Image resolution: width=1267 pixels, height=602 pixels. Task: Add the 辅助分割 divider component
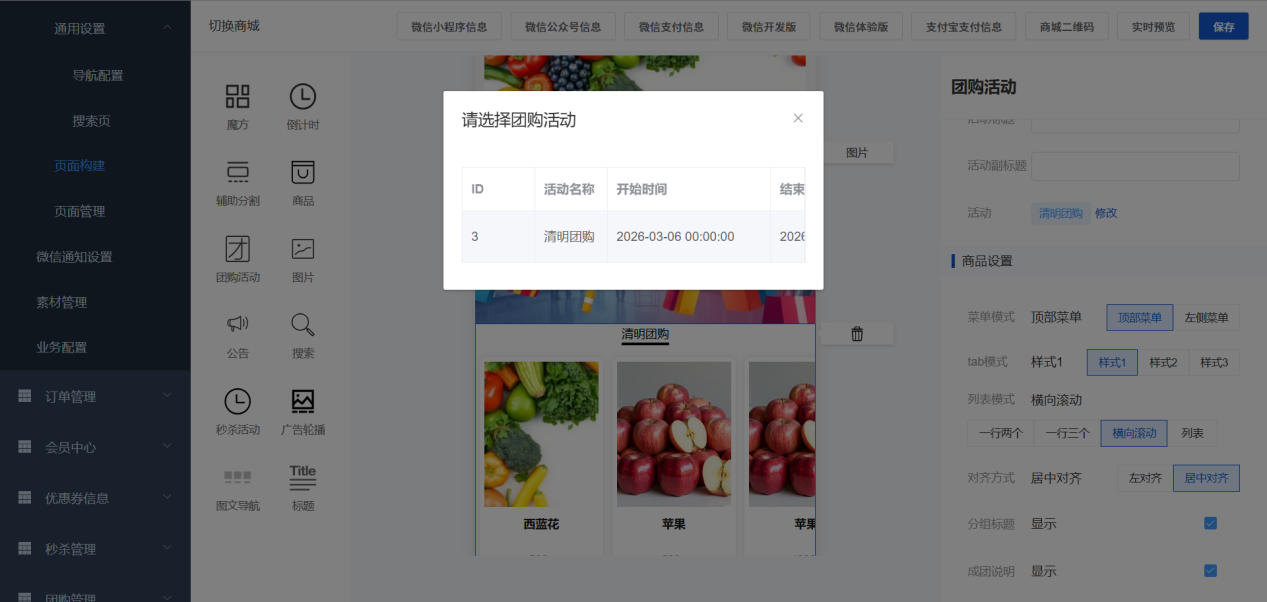click(x=237, y=173)
